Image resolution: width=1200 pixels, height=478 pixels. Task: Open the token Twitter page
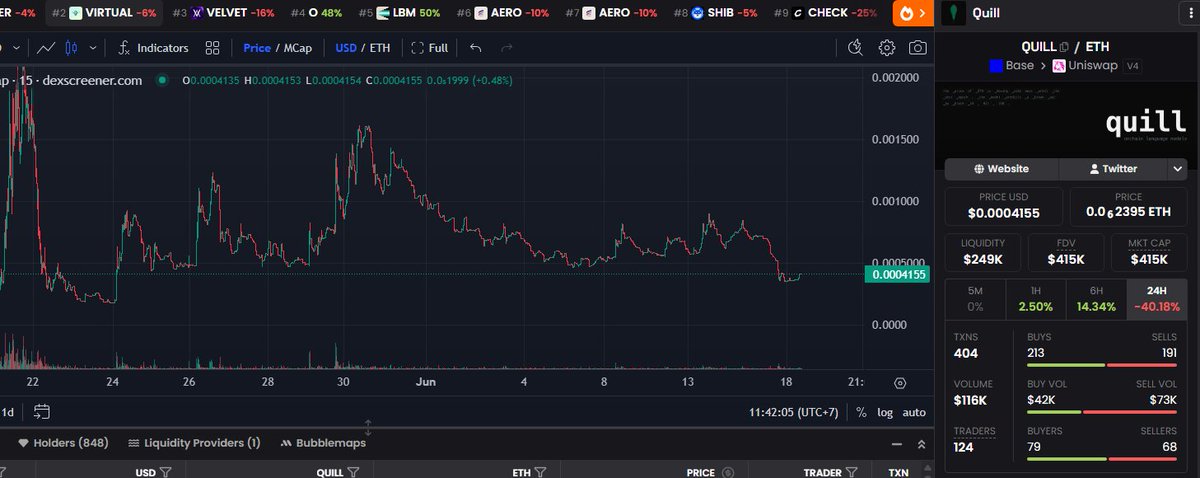1113,169
